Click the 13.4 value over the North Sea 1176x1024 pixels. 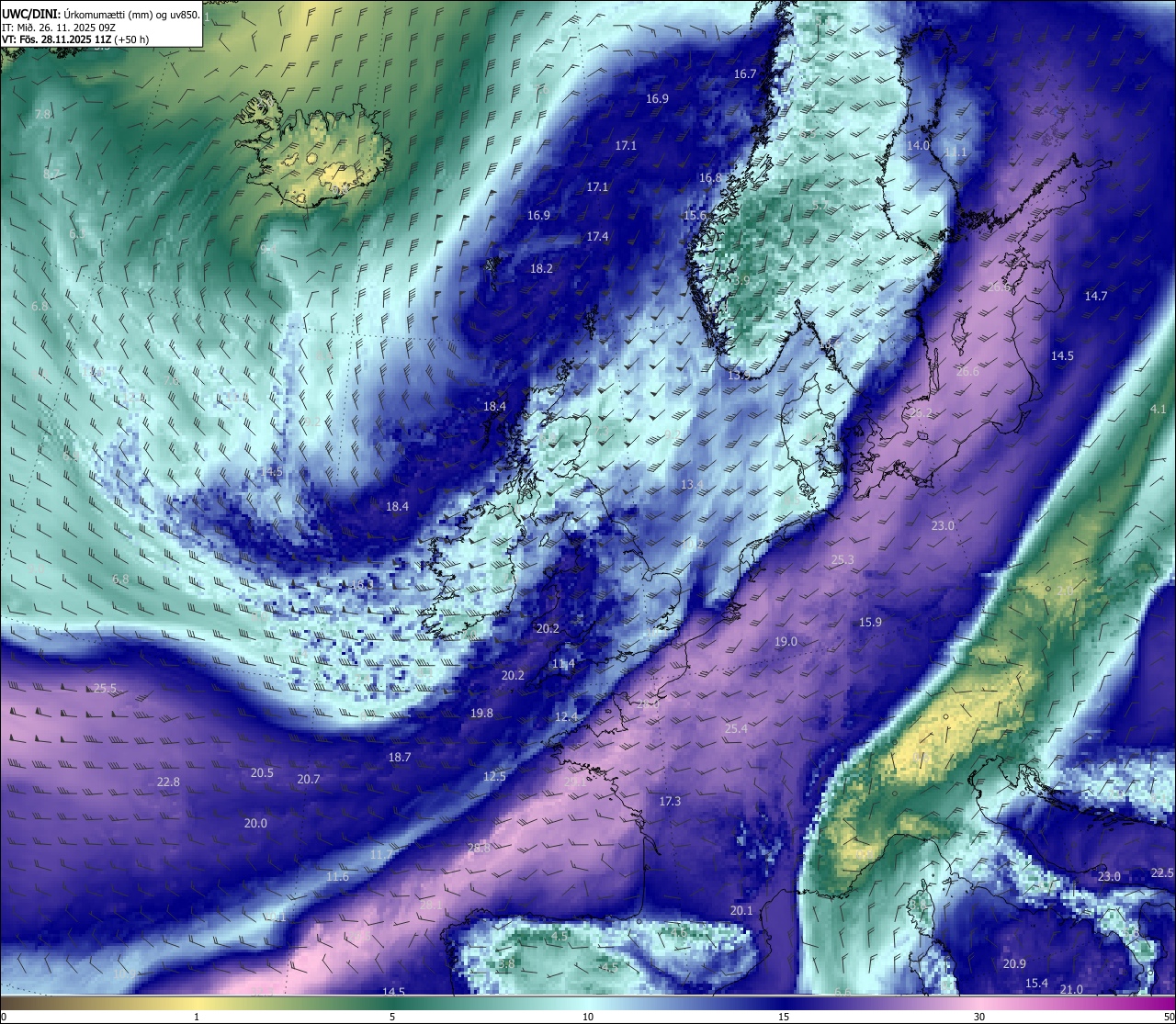pos(692,485)
